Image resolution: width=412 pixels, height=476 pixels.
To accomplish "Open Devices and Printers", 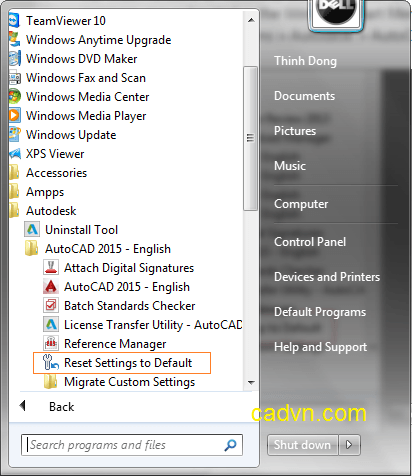I will pyautogui.click(x=327, y=277).
